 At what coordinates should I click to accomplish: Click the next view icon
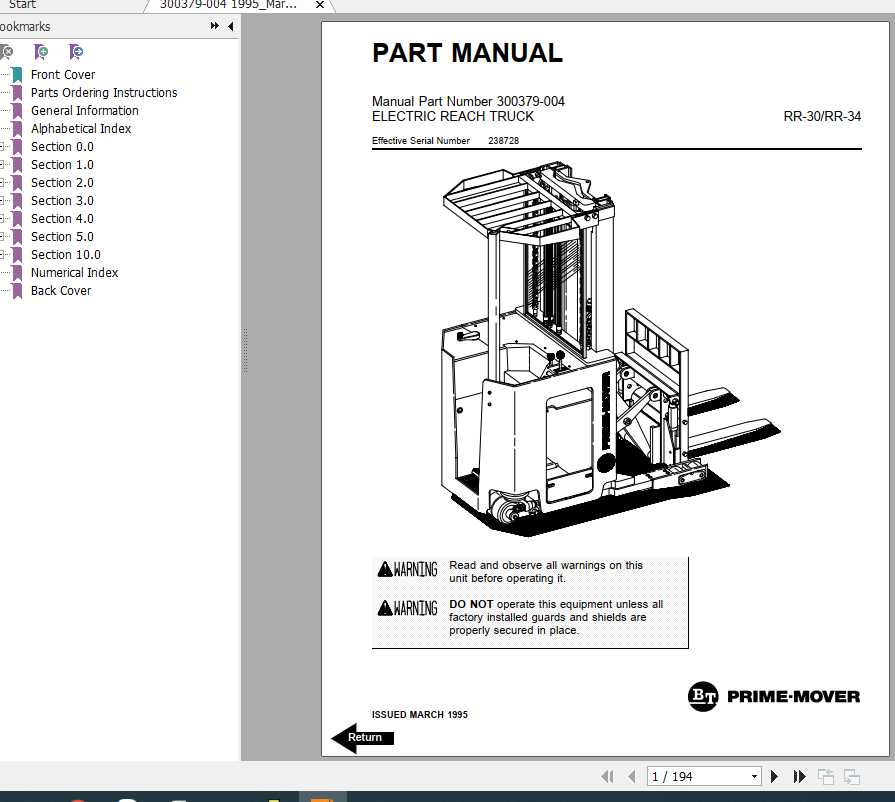[x=852, y=776]
